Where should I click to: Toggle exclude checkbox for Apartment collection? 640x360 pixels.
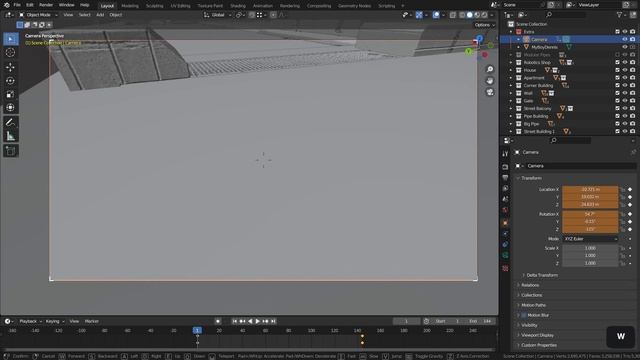[617, 78]
